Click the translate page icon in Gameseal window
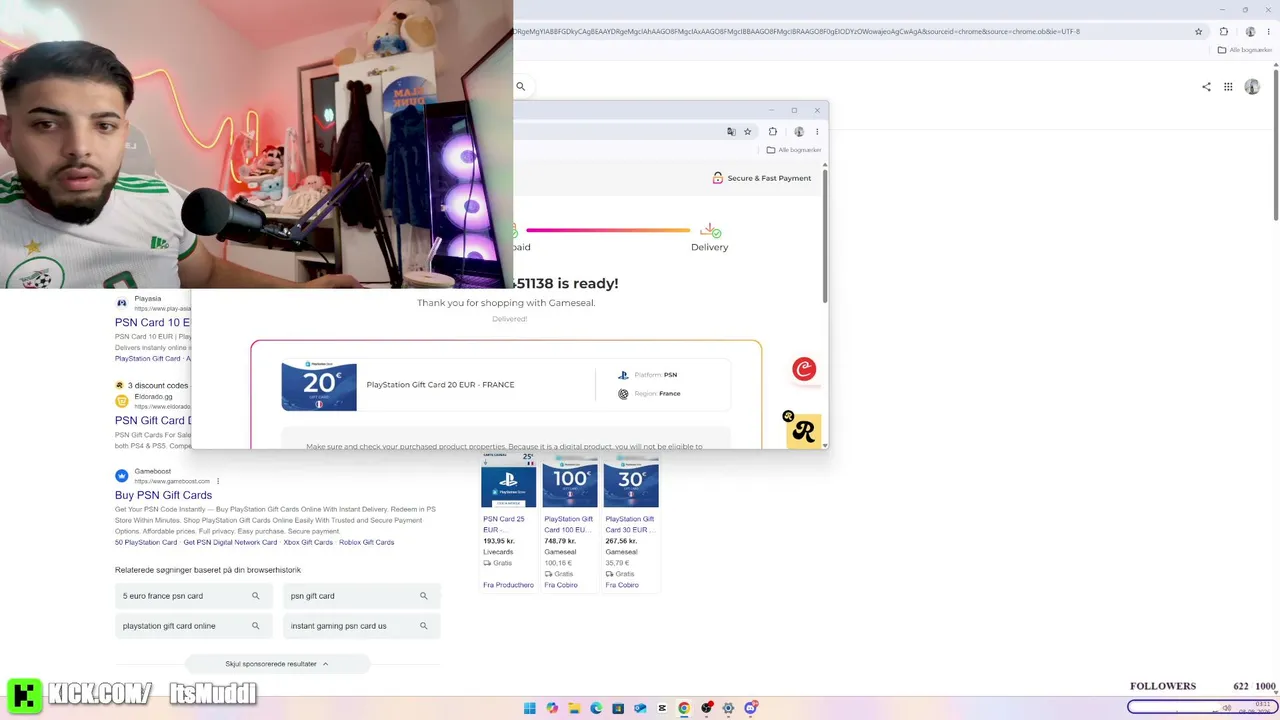The width and height of the screenshot is (1280, 720). [731, 131]
